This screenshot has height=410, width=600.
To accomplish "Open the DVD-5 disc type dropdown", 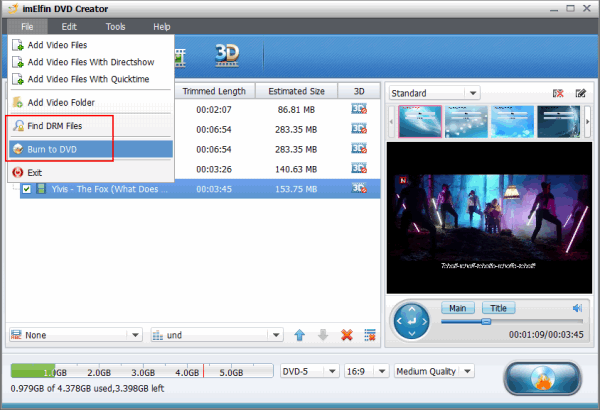I will [310, 371].
